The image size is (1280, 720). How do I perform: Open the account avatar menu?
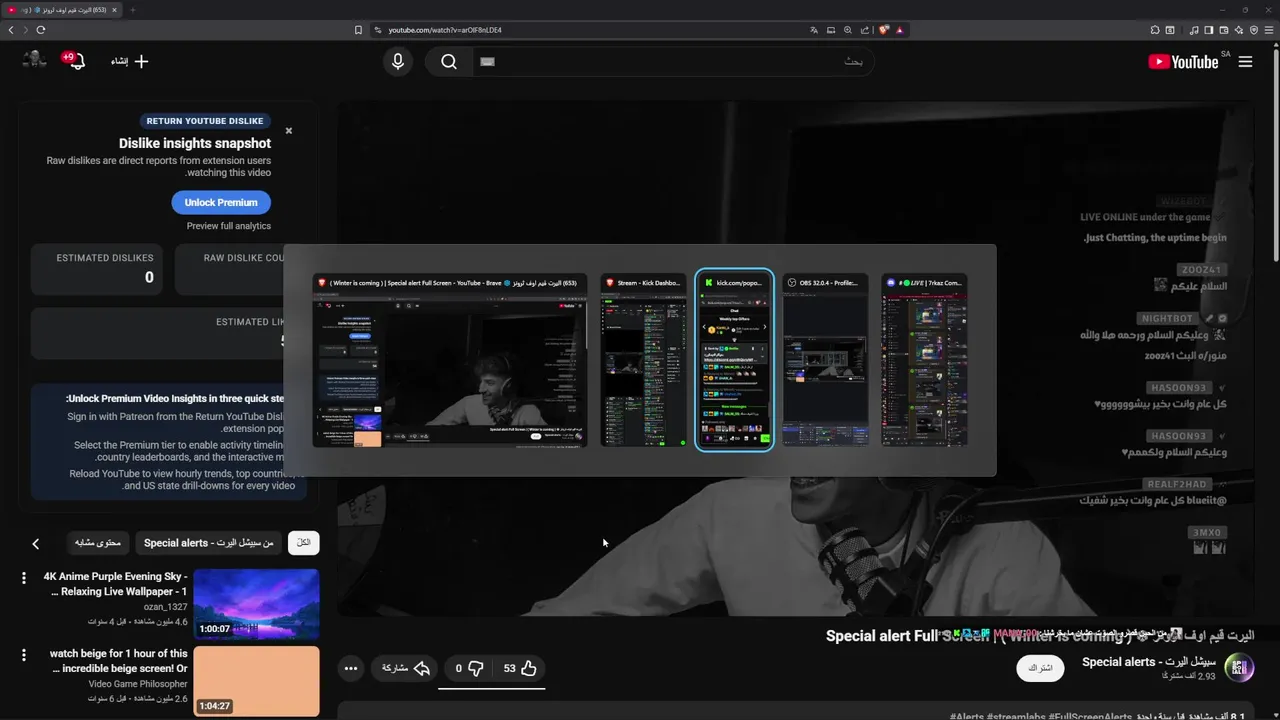coord(35,60)
